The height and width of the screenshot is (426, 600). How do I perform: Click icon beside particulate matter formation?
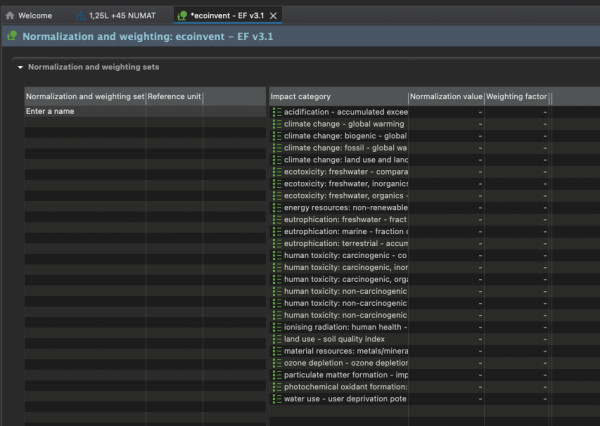(x=277, y=375)
